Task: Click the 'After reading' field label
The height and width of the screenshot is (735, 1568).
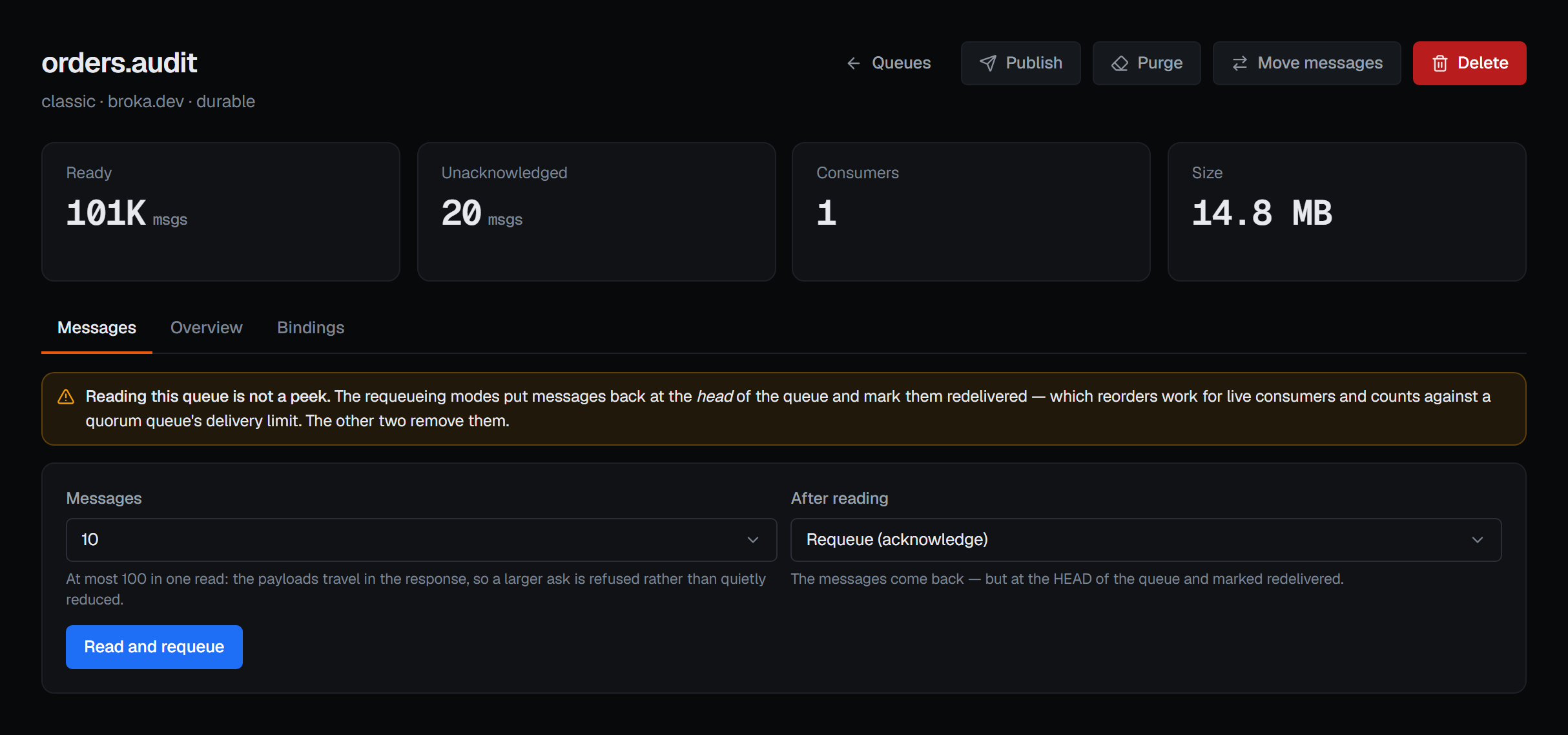Action: pos(840,499)
